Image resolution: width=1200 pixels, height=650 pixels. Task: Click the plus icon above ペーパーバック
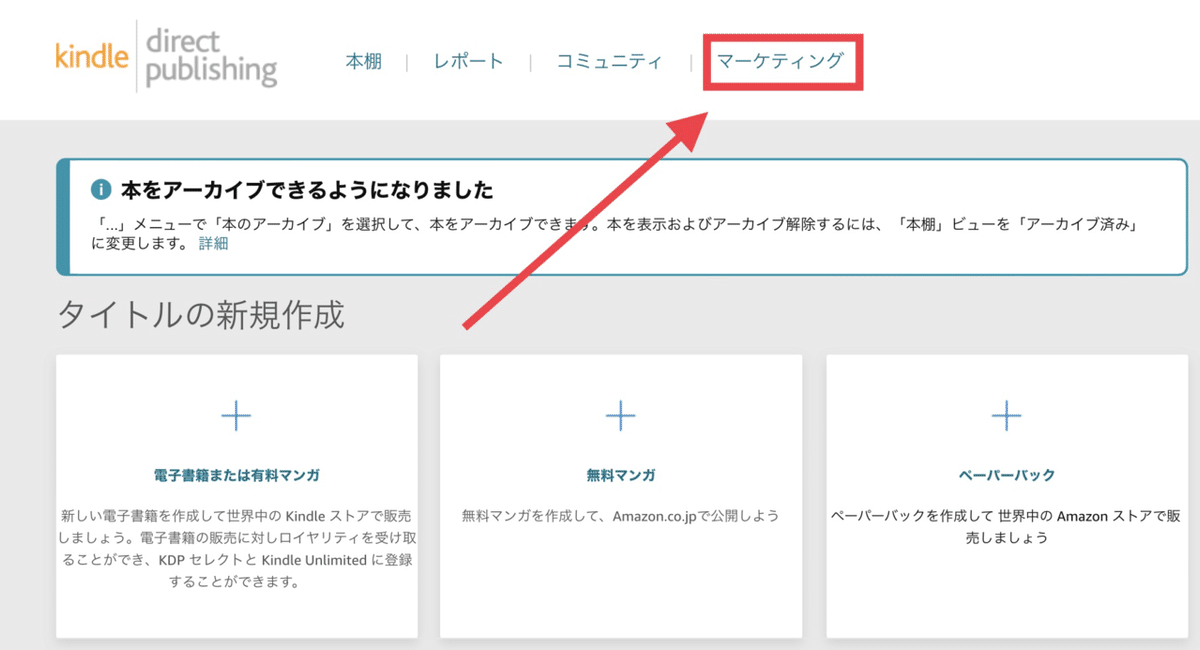(x=1005, y=415)
